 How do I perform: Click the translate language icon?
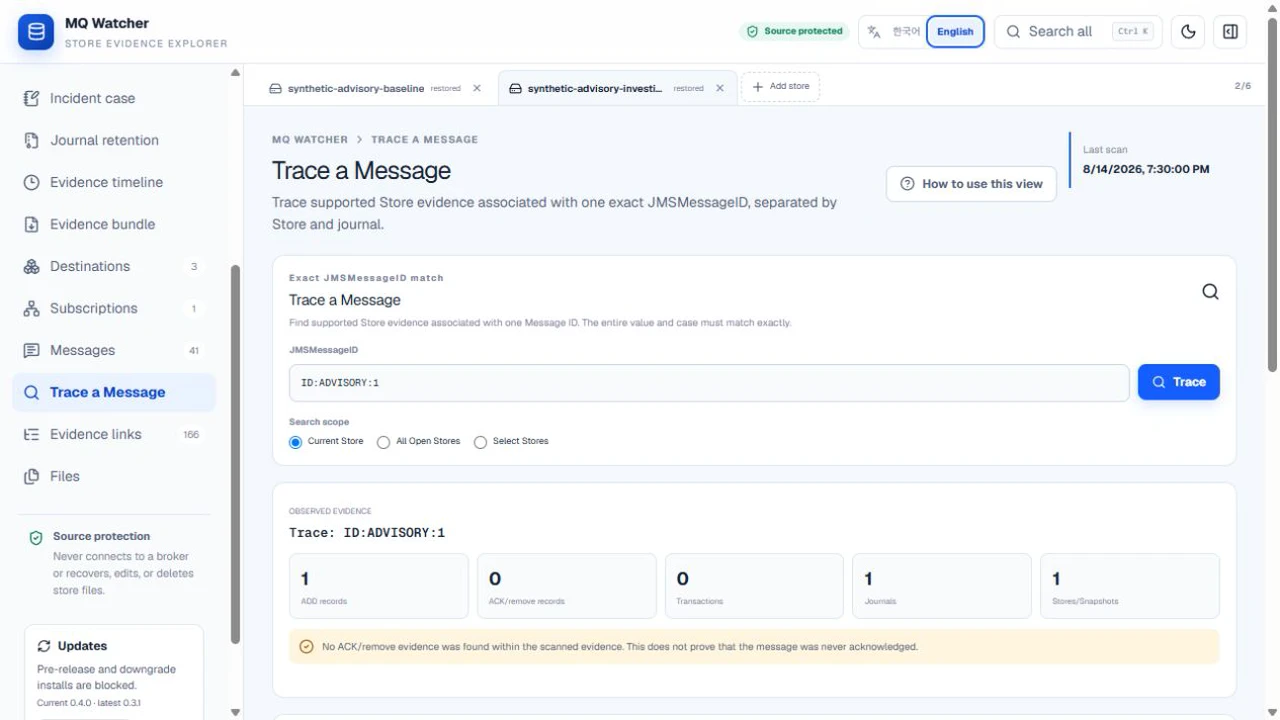click(x=874, y=32)
